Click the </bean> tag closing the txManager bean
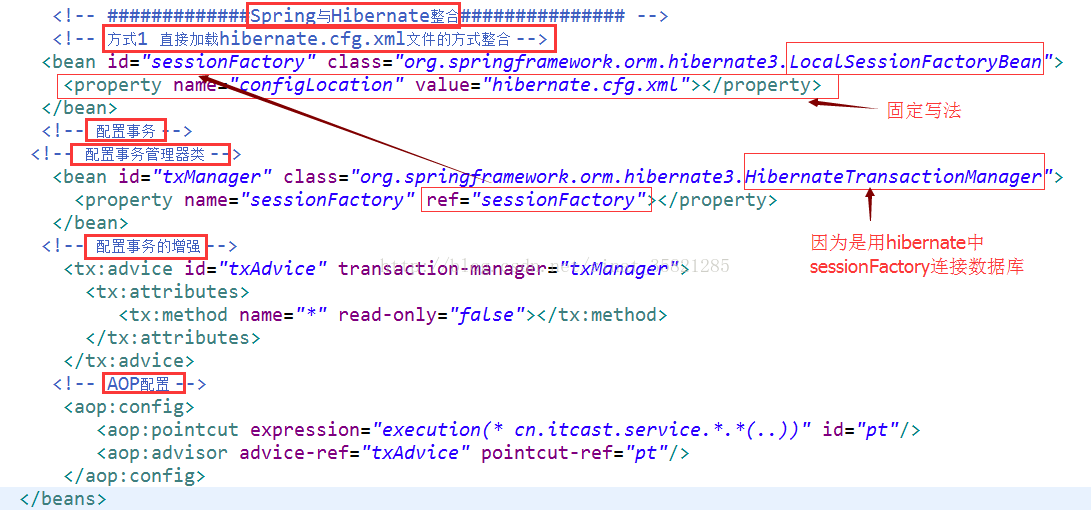This screenshot has height=511, width=1091. (x=90, y=223)
